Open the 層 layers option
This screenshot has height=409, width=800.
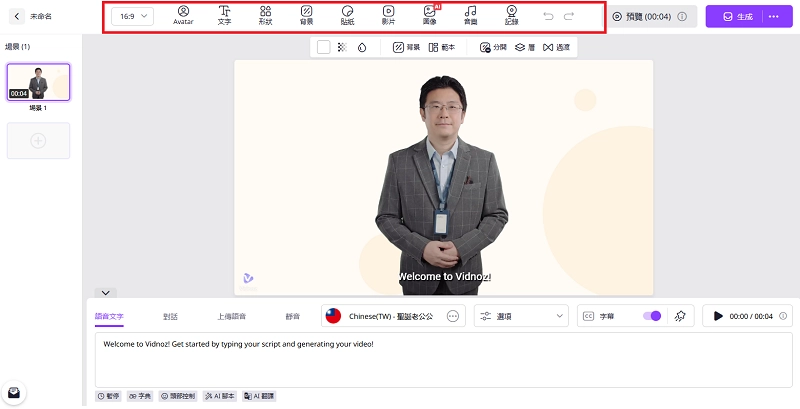pyautogui.click(x=524, y=47)
